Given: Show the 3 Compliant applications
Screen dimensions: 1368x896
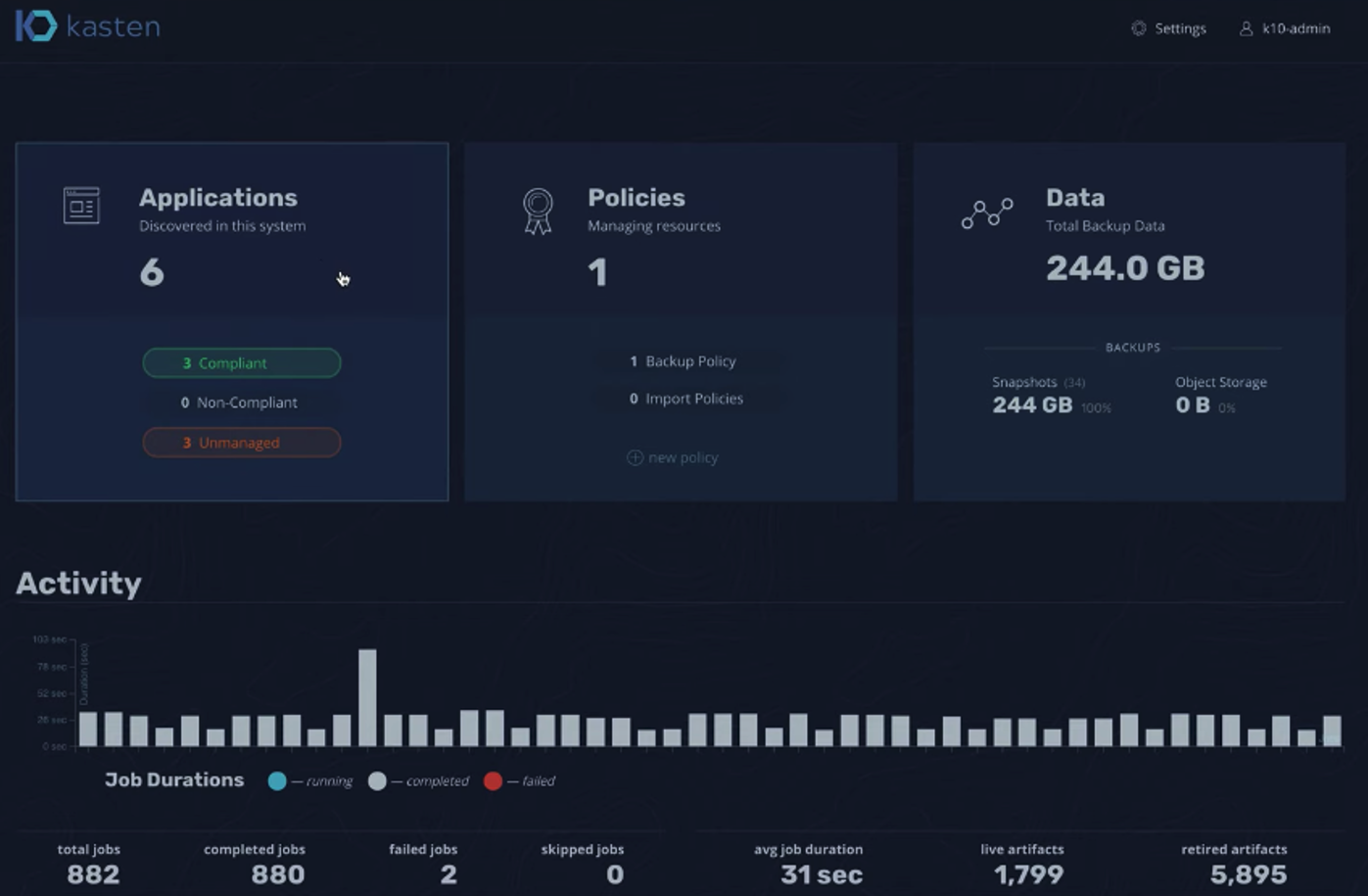Looking at the screenshot, I should 242,363.
